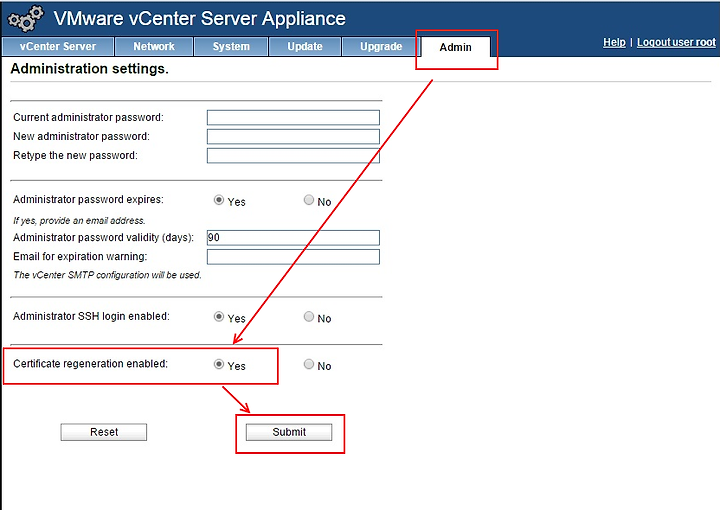Select the Upgrade tab

point(381,47)
